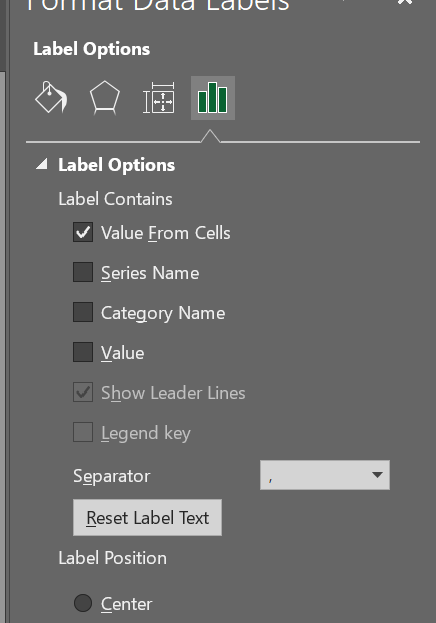Uncheck the Value From Cells checkbox

coord(83,232)
